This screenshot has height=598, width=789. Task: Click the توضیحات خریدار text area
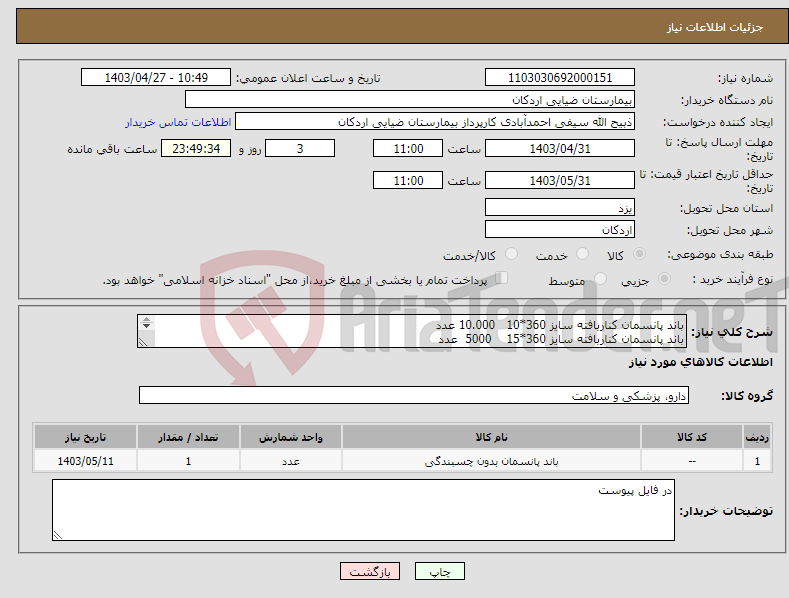coord(363,510)
